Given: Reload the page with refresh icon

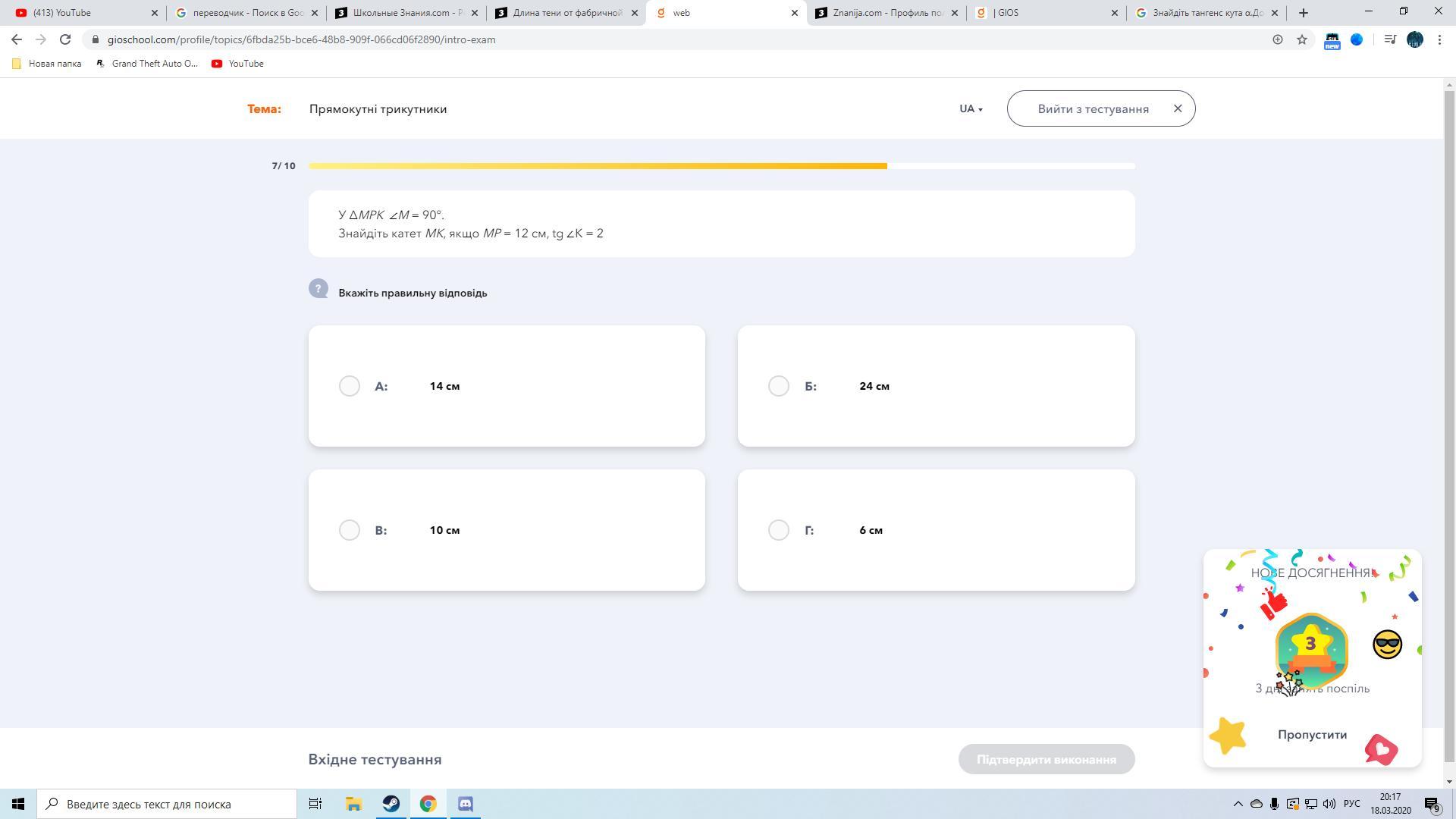Looking at the screenshot, I should coord(65,39).
